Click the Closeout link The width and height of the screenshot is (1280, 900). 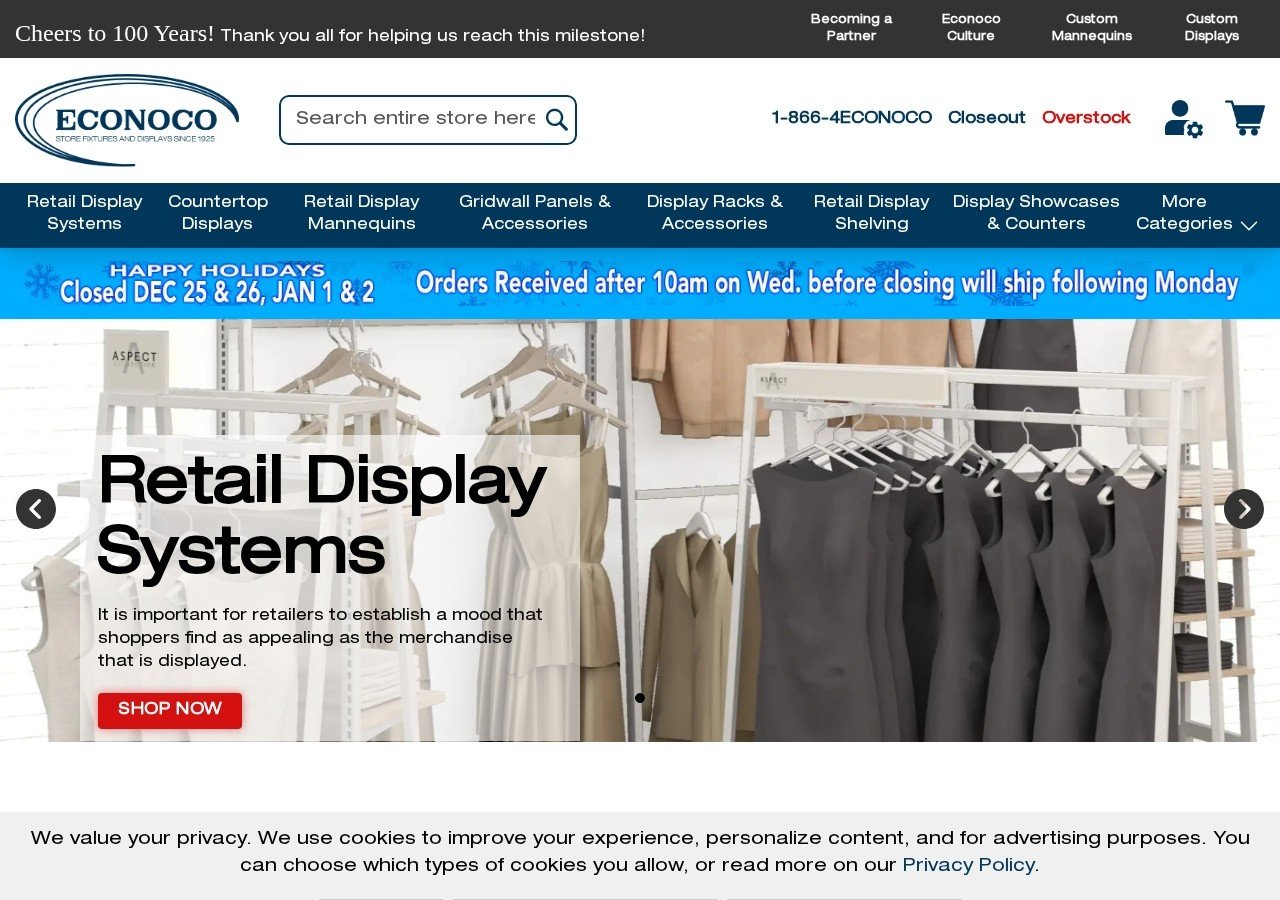point(986,117)
